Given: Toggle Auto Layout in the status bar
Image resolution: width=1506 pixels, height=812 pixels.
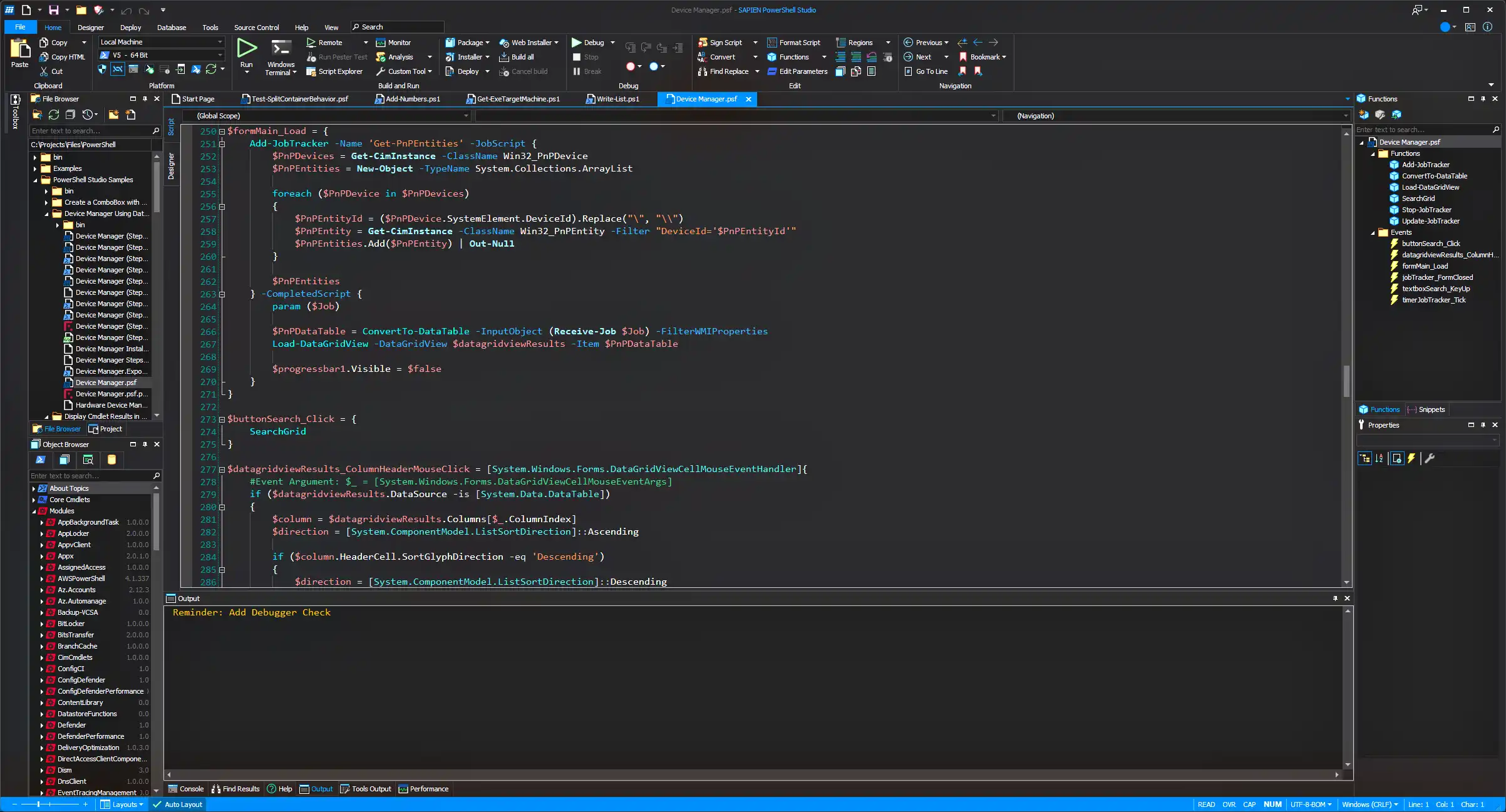Looking at the screenshot, I should click(x=178, y=804).
